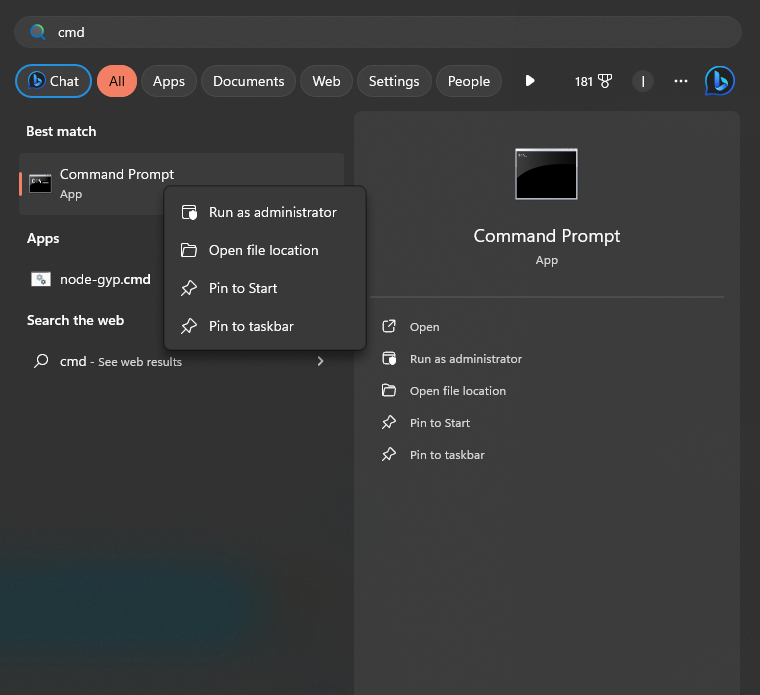The width and height of the screenshot is (760, 695).
Task: Open the three-dot options menu
Action: [x=681, y=81]
